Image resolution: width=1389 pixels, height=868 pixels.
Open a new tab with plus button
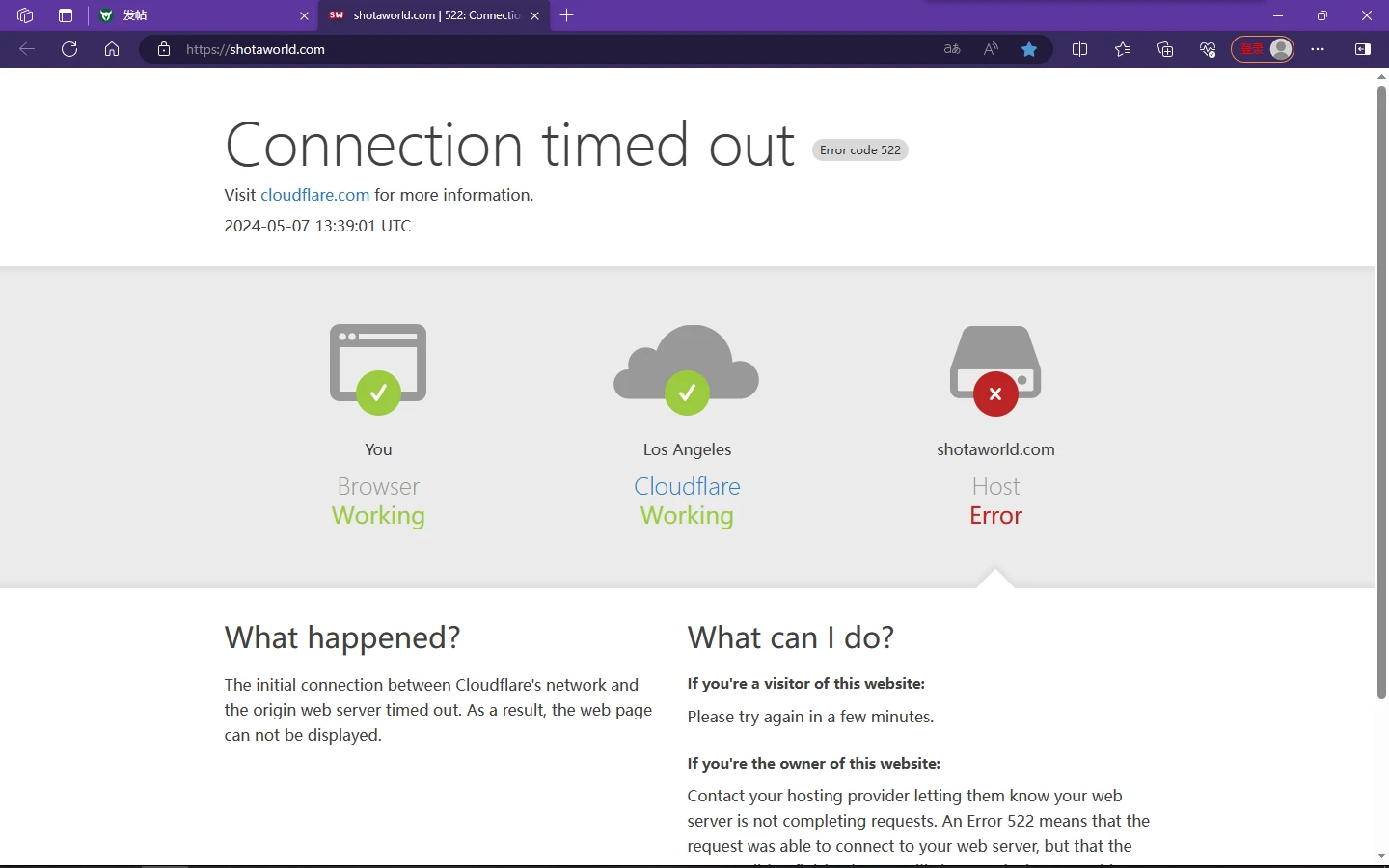coord(567,15)
